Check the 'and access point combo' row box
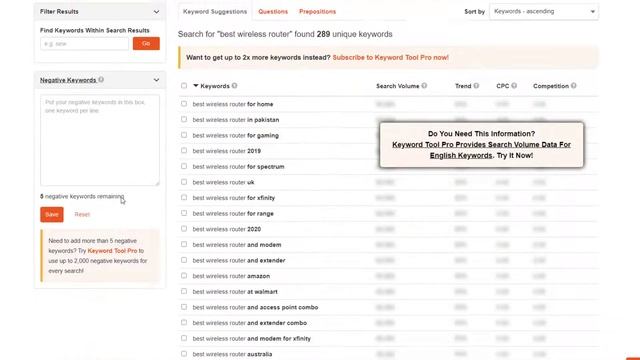Viewport: 640px width, 360px height. (184, 307)
